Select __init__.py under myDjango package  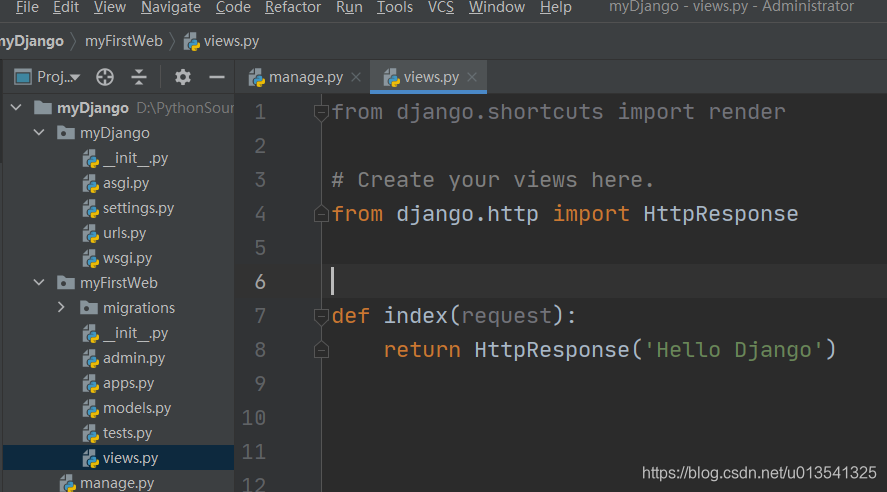[x=135, y=158]
